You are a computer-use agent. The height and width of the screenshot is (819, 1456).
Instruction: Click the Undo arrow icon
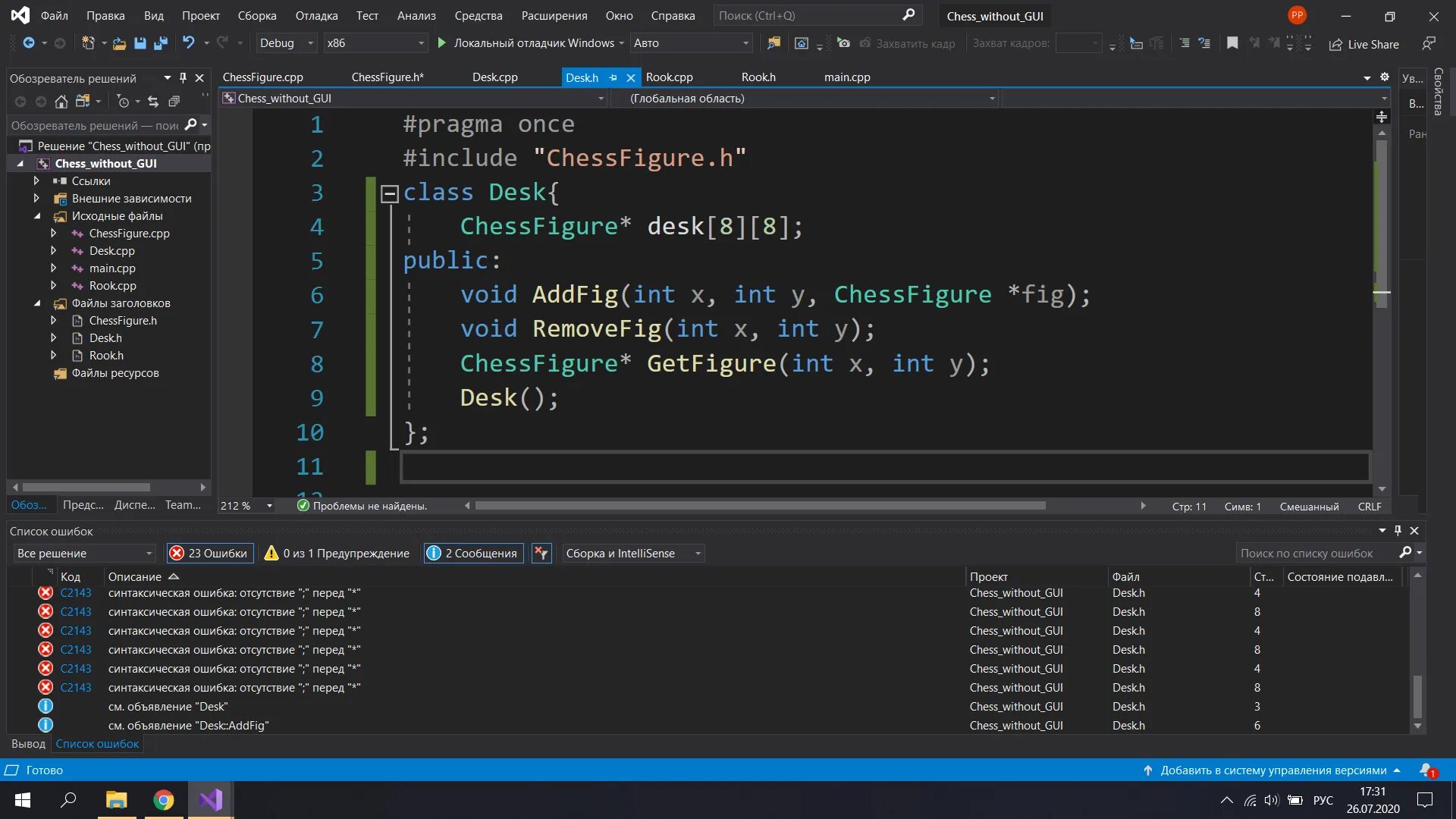(x=188, y=43)
